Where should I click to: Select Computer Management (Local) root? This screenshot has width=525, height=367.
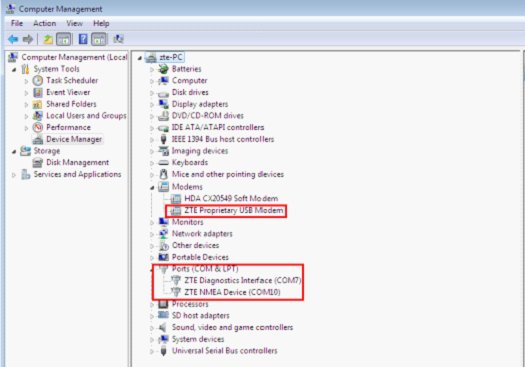74,57
